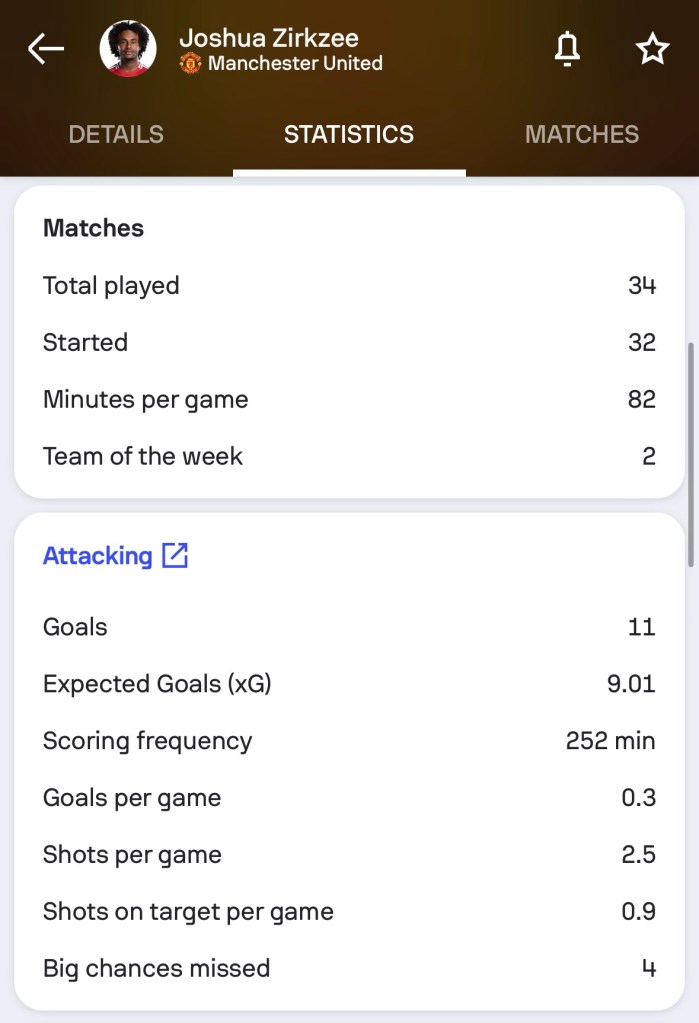Select the Big chances missed row

point(349,969)
